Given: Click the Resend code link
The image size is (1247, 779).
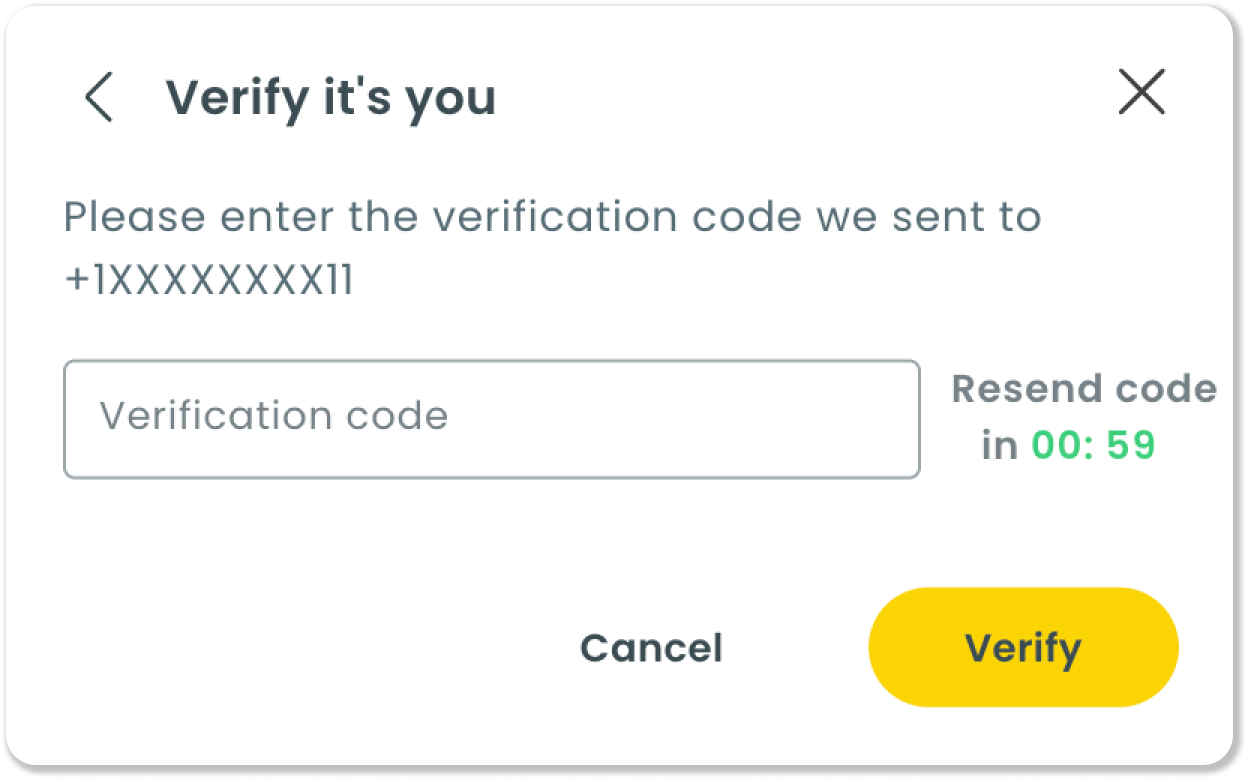Looking at the screenshot, I should pos(1084,389).
